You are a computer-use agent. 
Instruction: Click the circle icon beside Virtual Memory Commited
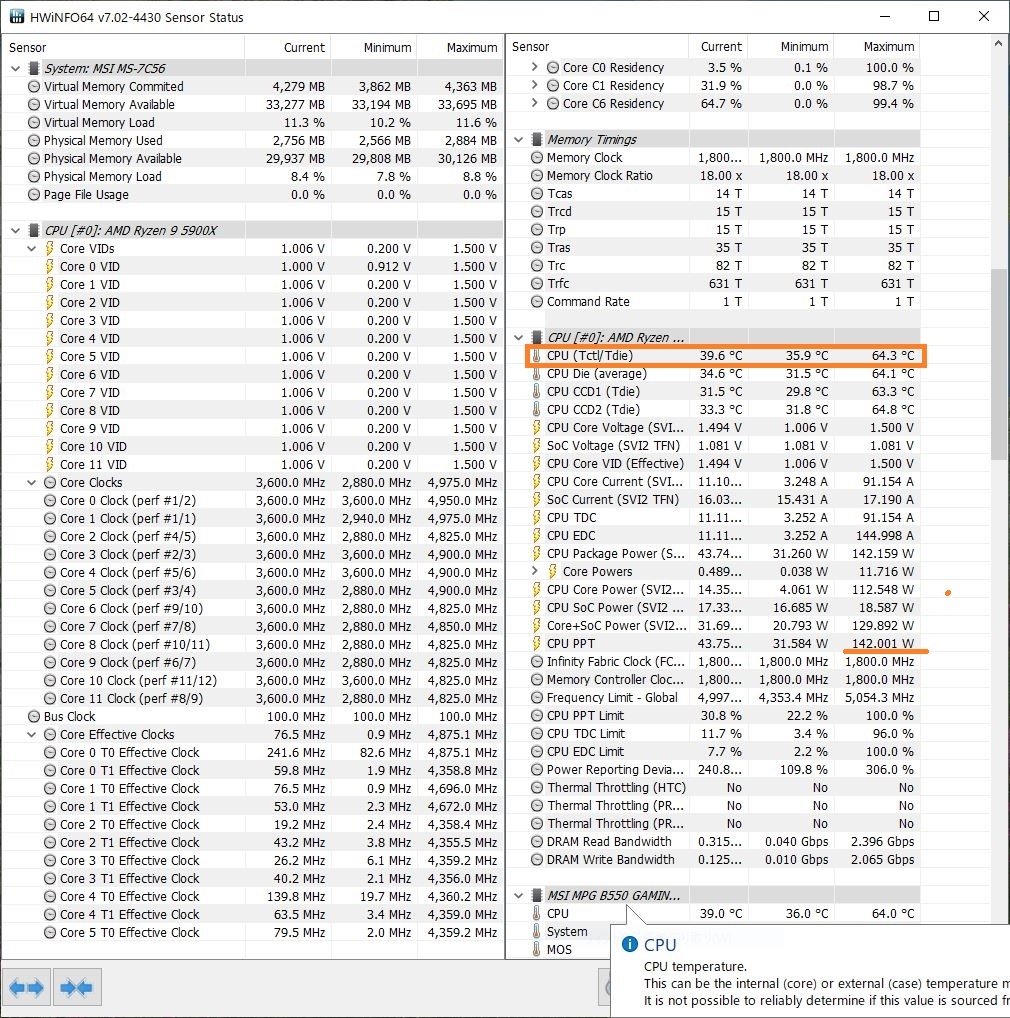(34, 86)
